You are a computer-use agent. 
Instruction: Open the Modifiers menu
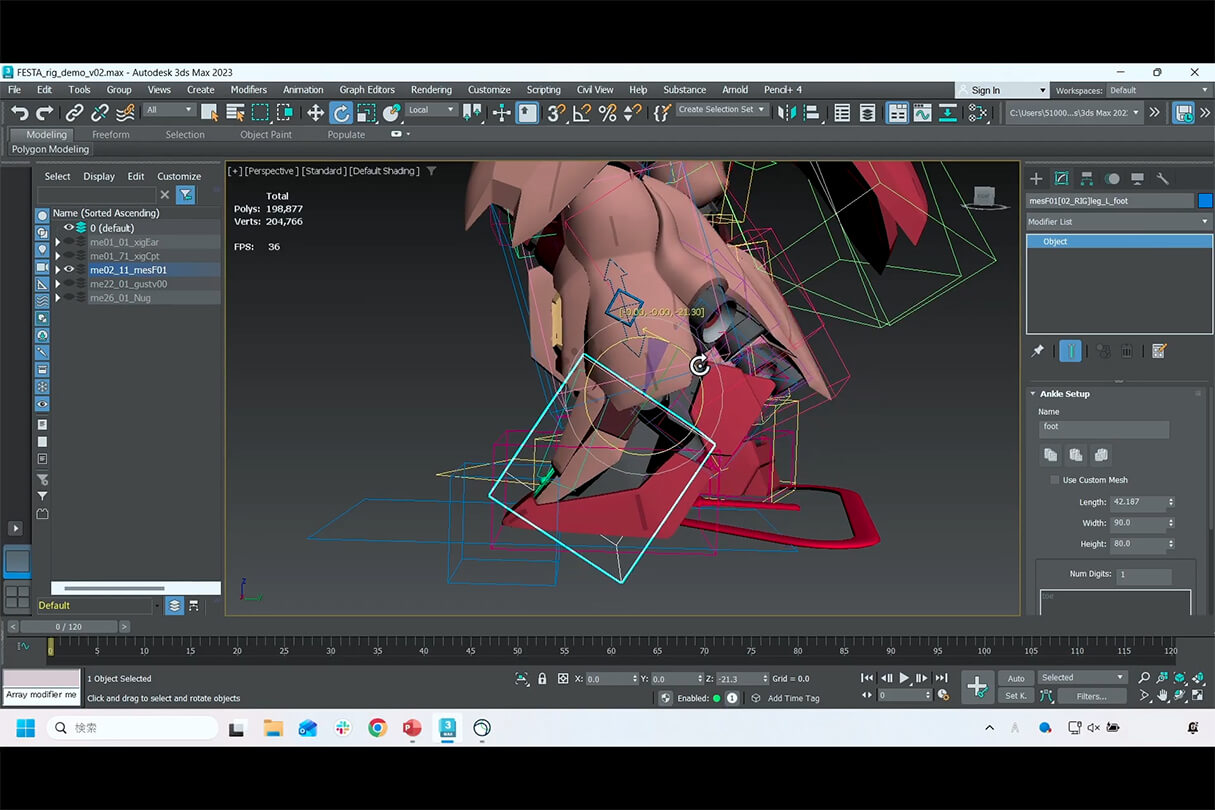pyautogui.click(x=248, y=90)
